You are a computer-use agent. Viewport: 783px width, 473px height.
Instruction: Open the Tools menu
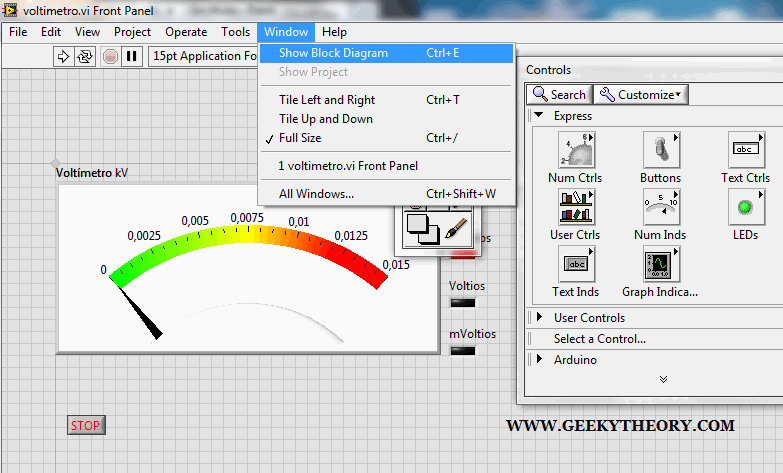235,32
